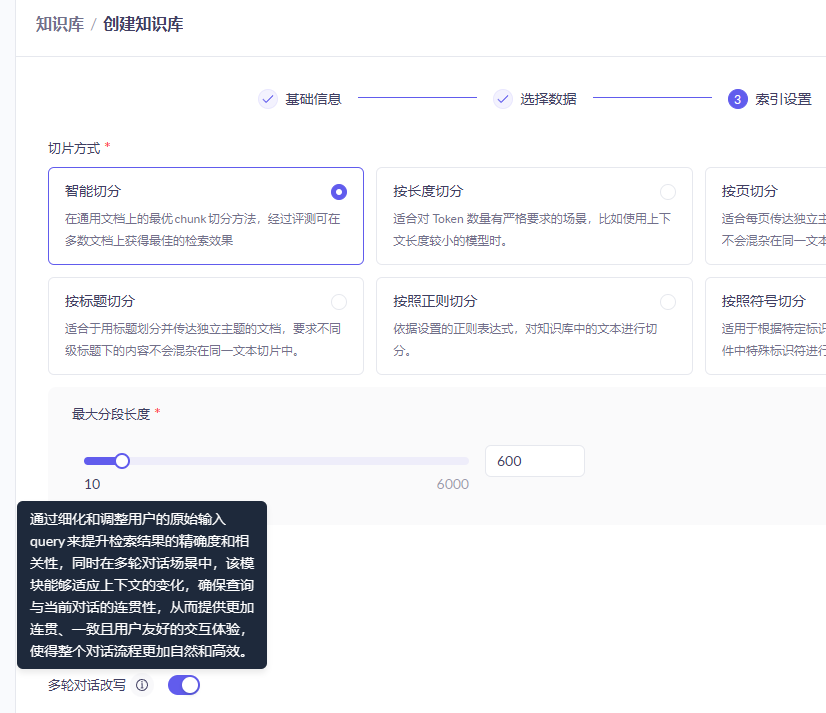Viewport: 826px width, 713px height.
Task: Click the dark query rewrite tooltip
Action: [x=142, y=585]
